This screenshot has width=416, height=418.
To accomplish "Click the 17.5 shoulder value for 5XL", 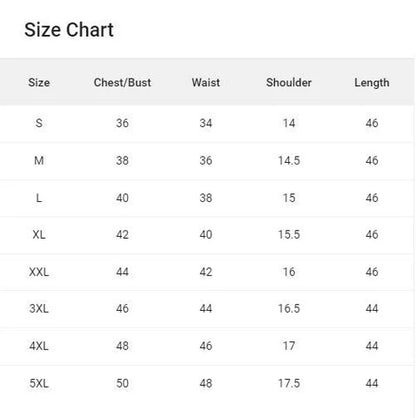I will pyautogui.click(x=289, y=383).
